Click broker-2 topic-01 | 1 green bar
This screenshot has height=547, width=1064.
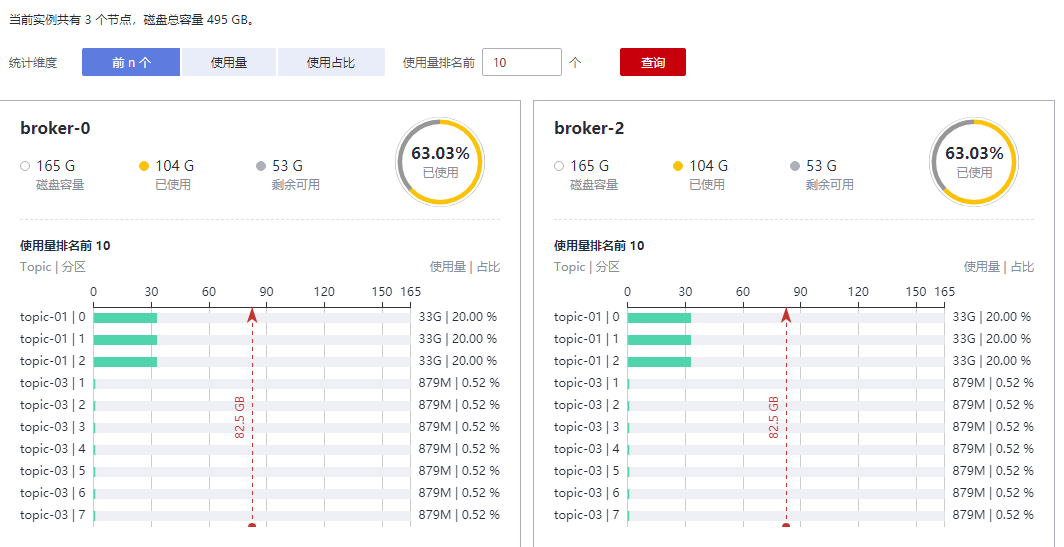[660, 339]
